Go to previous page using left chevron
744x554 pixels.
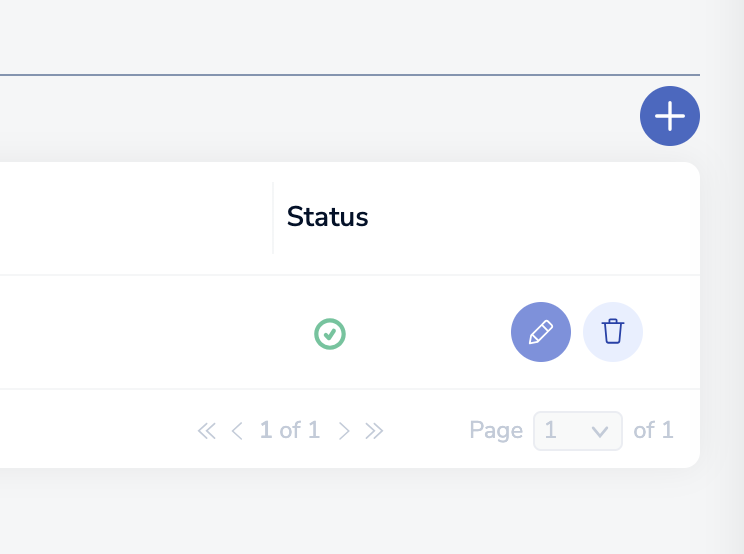[x=237, y=431]
